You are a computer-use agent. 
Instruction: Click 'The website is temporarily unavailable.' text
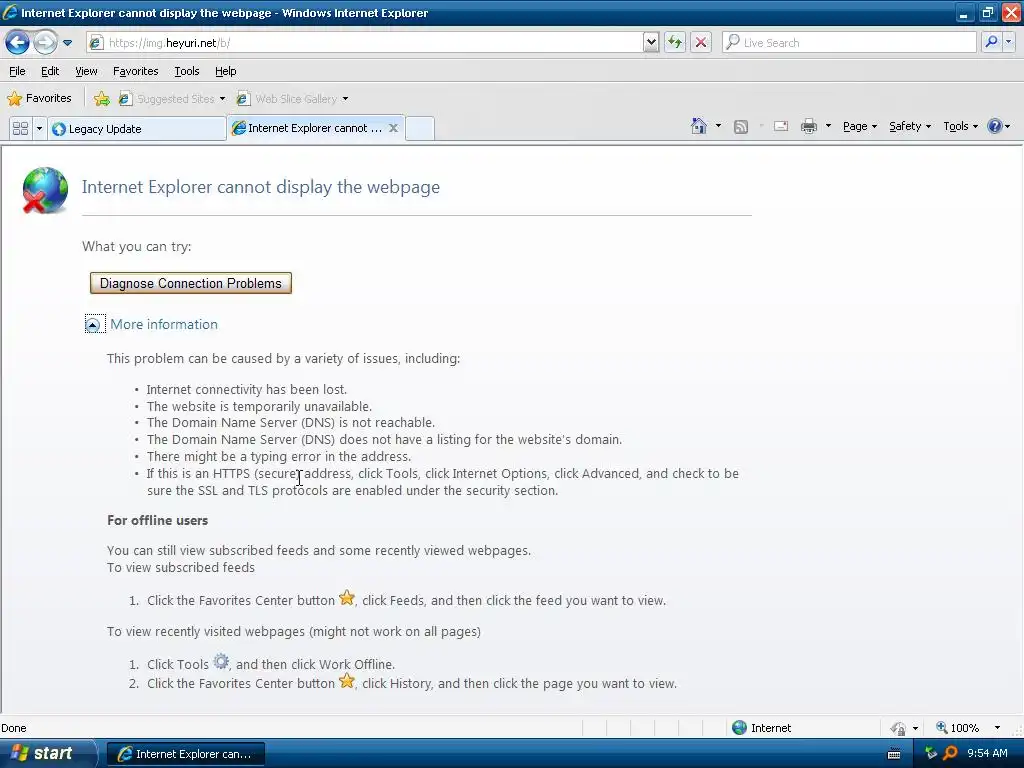[259, 407]
